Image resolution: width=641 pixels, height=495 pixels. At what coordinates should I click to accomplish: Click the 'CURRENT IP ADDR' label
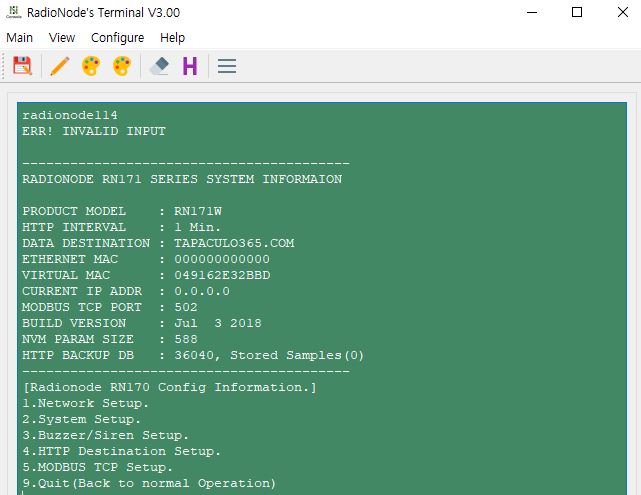click(x=82, y=291)
